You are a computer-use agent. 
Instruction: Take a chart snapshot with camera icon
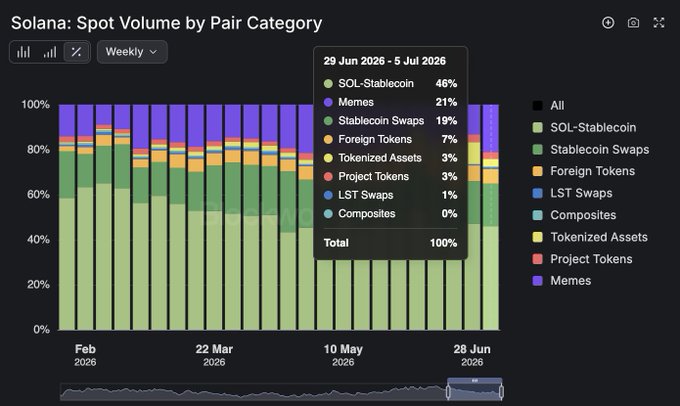(633, 23)
